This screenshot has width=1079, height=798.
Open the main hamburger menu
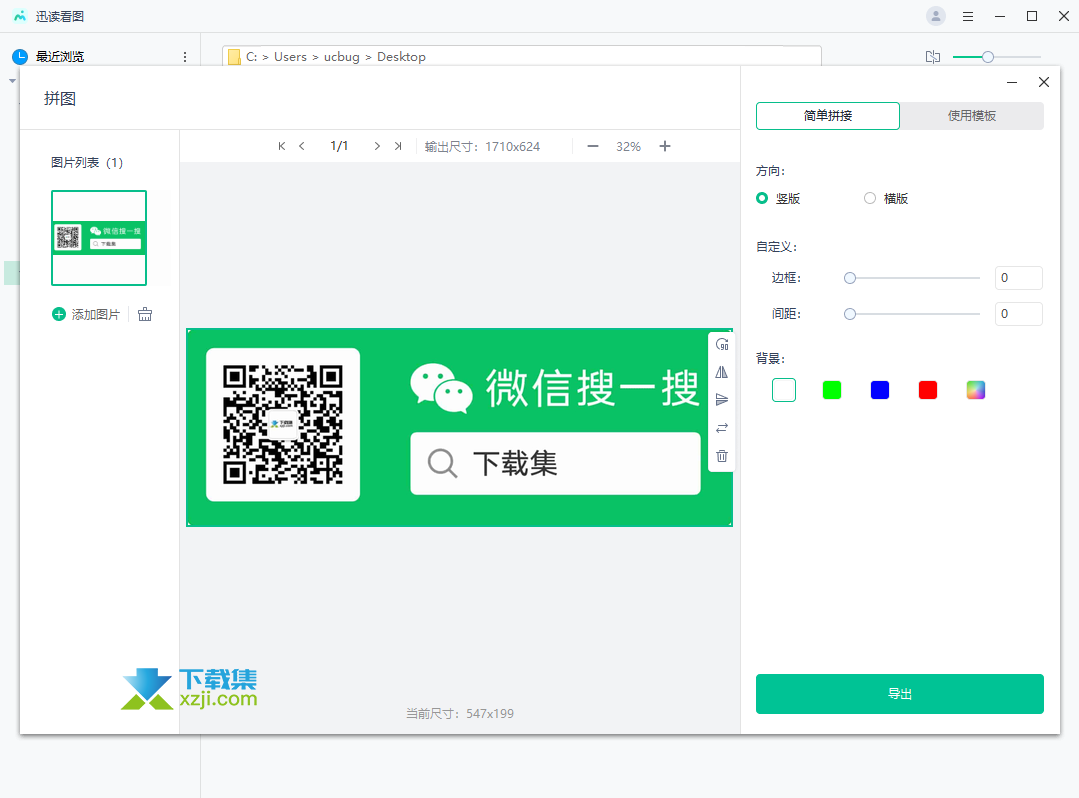[x=968, y=16]
